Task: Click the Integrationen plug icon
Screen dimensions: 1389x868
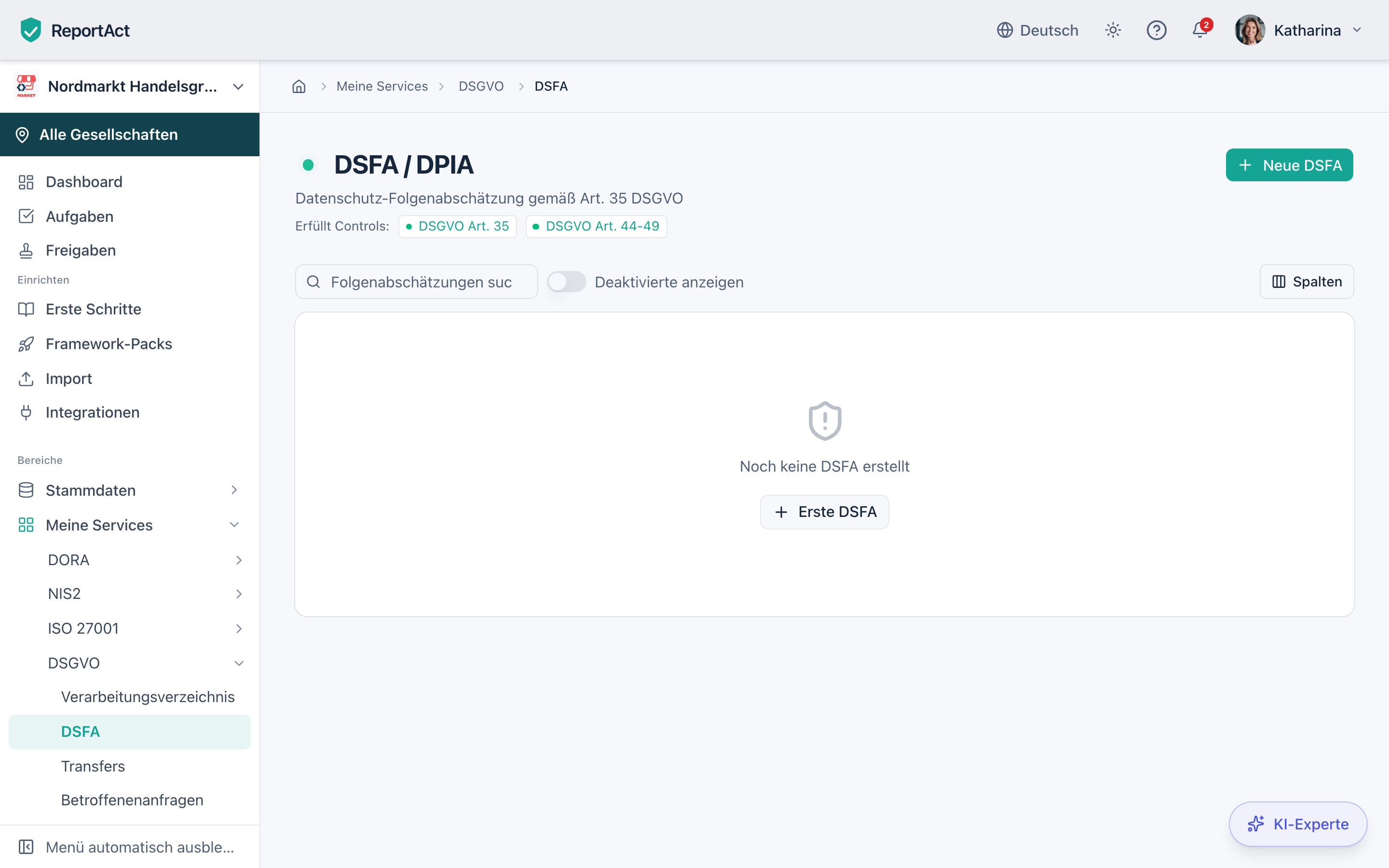Action: (26, 412)
